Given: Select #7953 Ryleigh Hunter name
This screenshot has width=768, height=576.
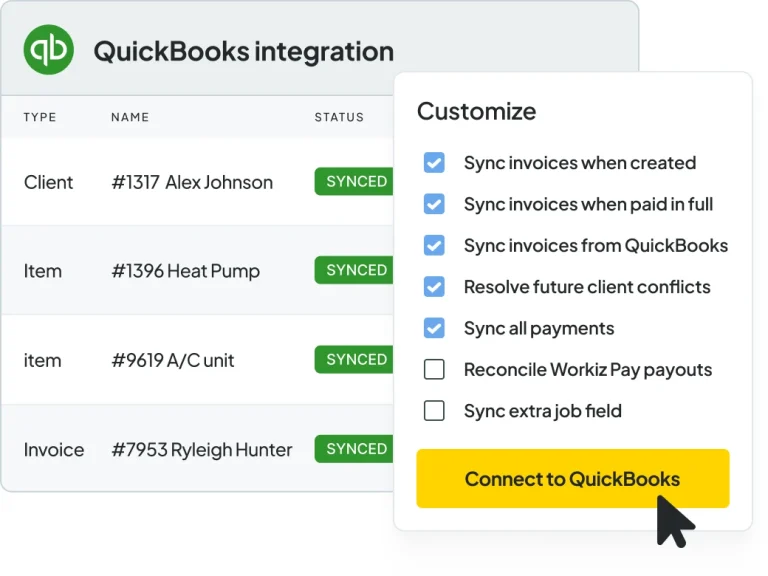Looking at the screenshot, I should pos(202,450).
